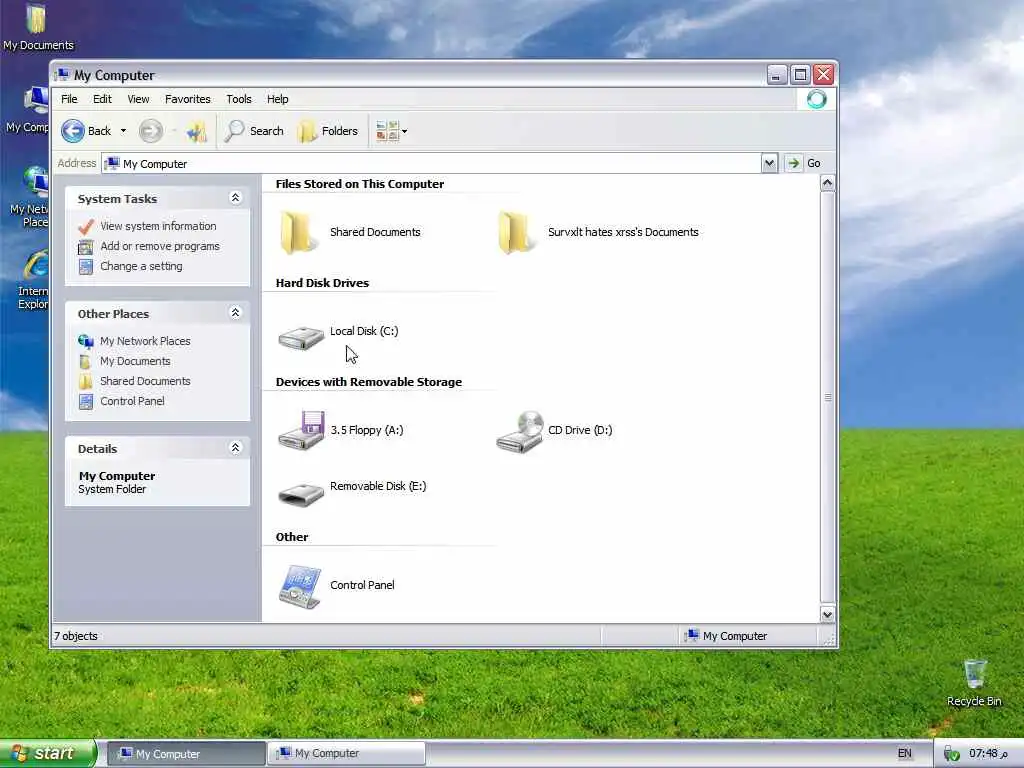The width and height of the screenshot is (1024, 768).
Task: Open the Favorites menu
Action: [x=187, y=99]
